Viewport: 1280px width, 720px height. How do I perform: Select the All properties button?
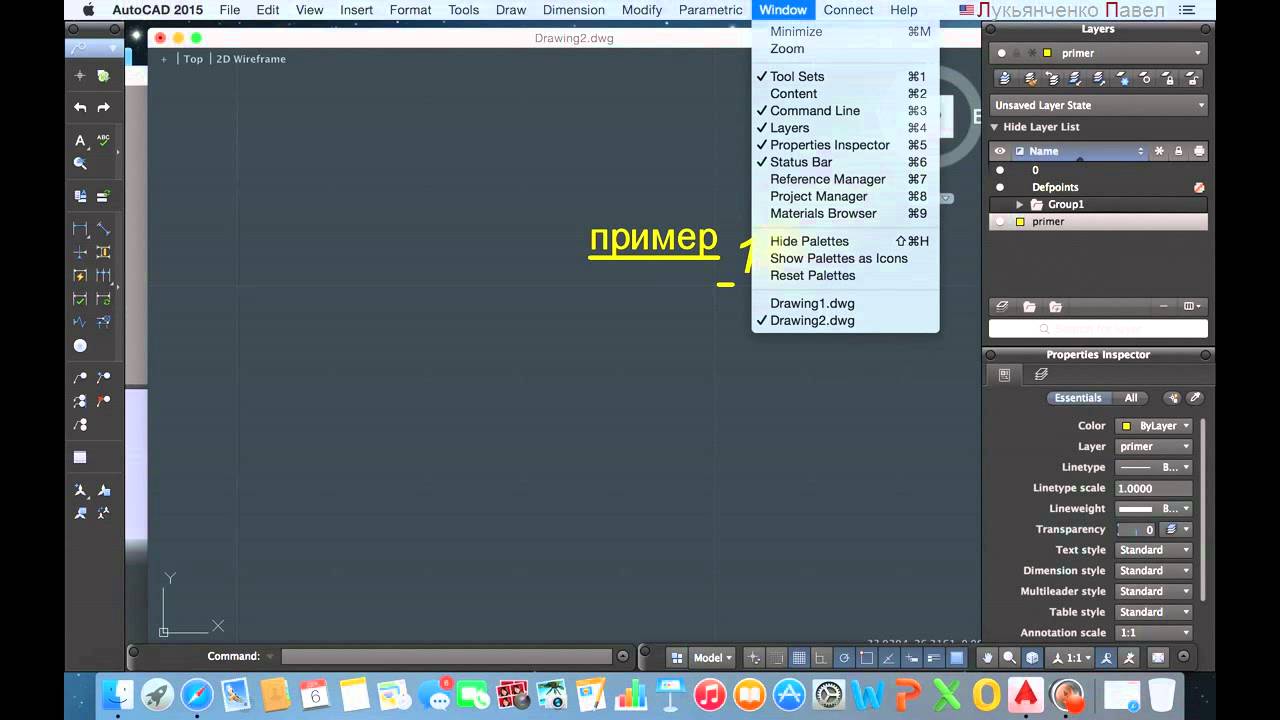click(x=1130, y=398)
